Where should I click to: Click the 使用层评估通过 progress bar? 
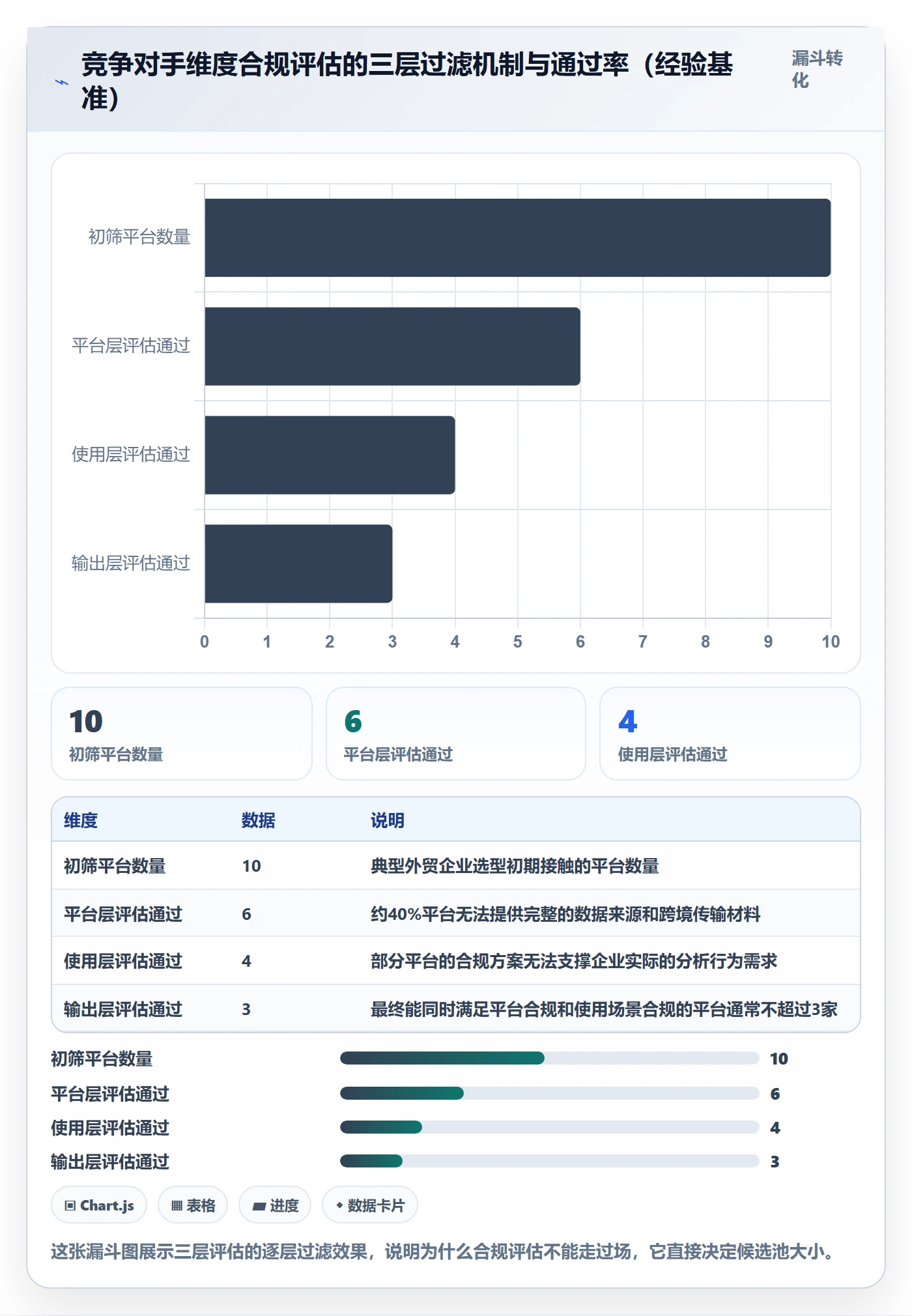click(549, 1127)
